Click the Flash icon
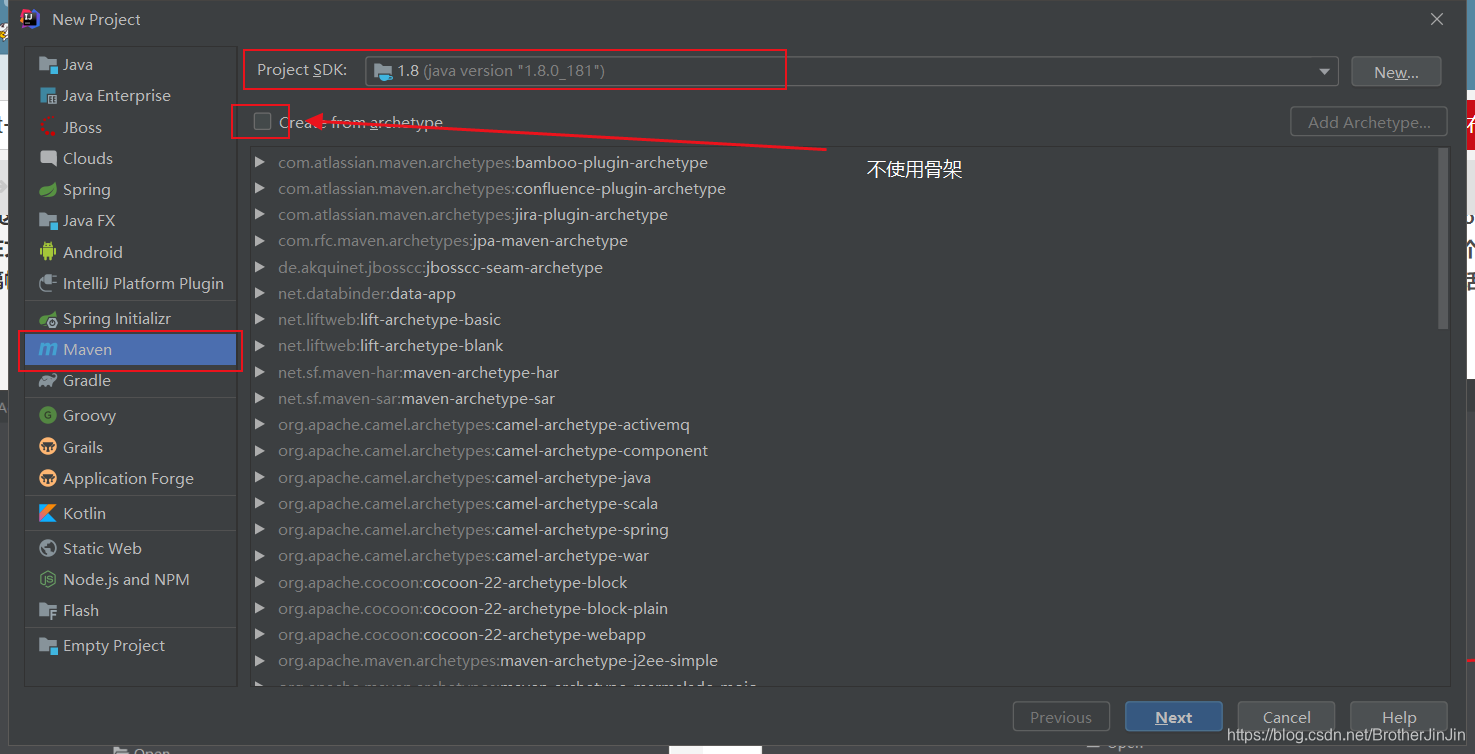This screenshot has width=1475, height=754. coord(48,610)
